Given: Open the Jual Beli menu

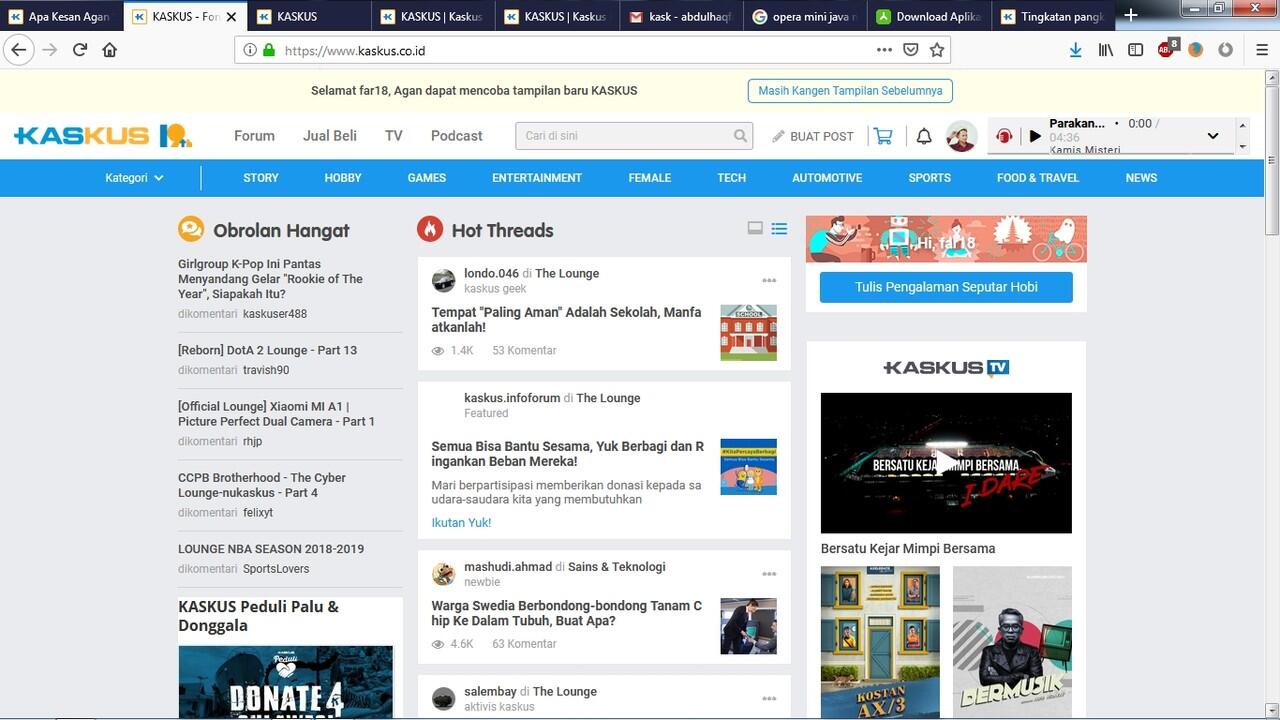Looking at the screenshot, I should point(330,136).
